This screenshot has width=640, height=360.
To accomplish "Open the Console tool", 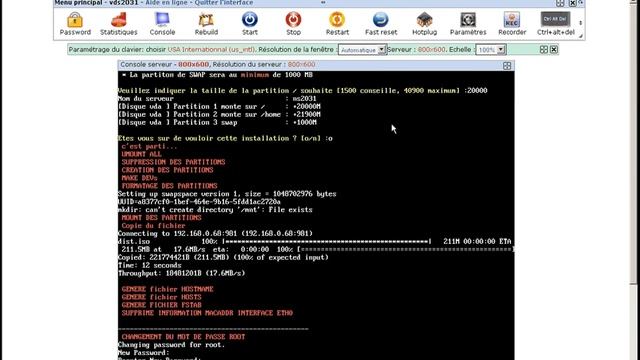I will pyautogui.click(x=162, y=24).
